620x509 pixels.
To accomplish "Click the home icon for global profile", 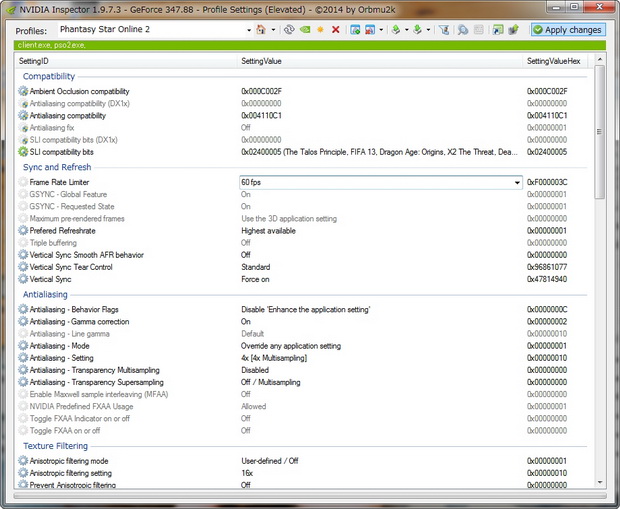I will (261, 30).
